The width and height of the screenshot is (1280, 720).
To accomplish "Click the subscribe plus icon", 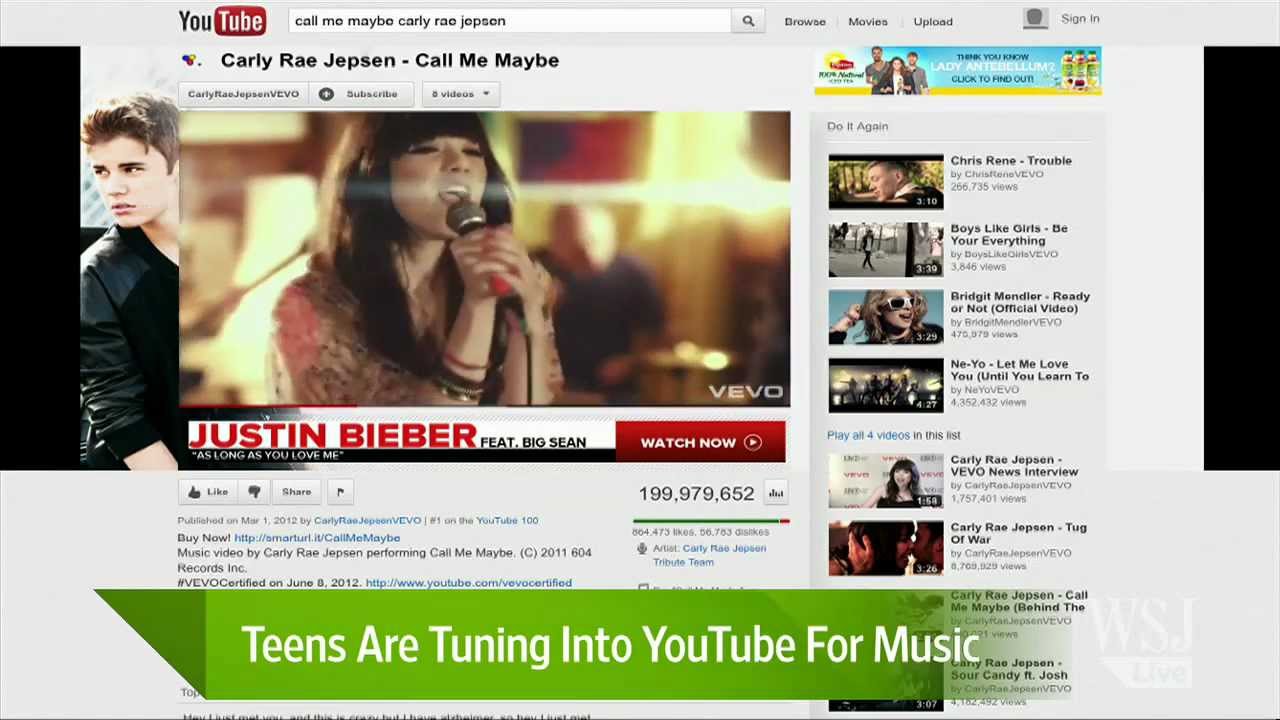I will [326, 94].
